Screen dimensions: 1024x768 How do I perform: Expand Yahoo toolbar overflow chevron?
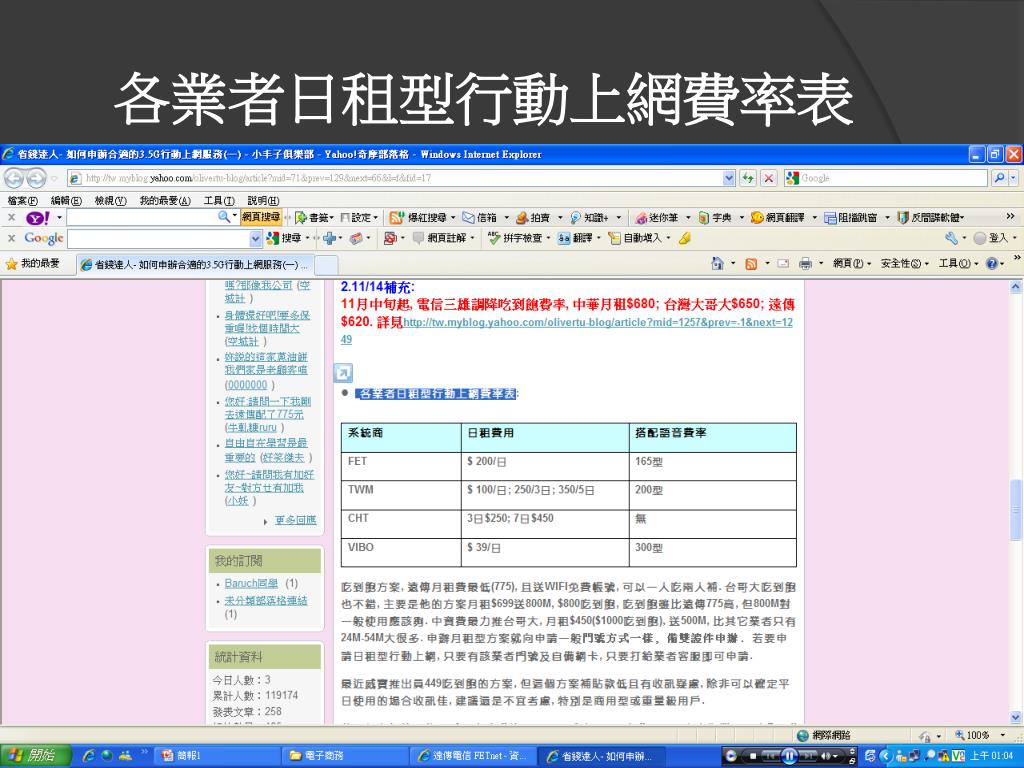(x=1010, y=217)
